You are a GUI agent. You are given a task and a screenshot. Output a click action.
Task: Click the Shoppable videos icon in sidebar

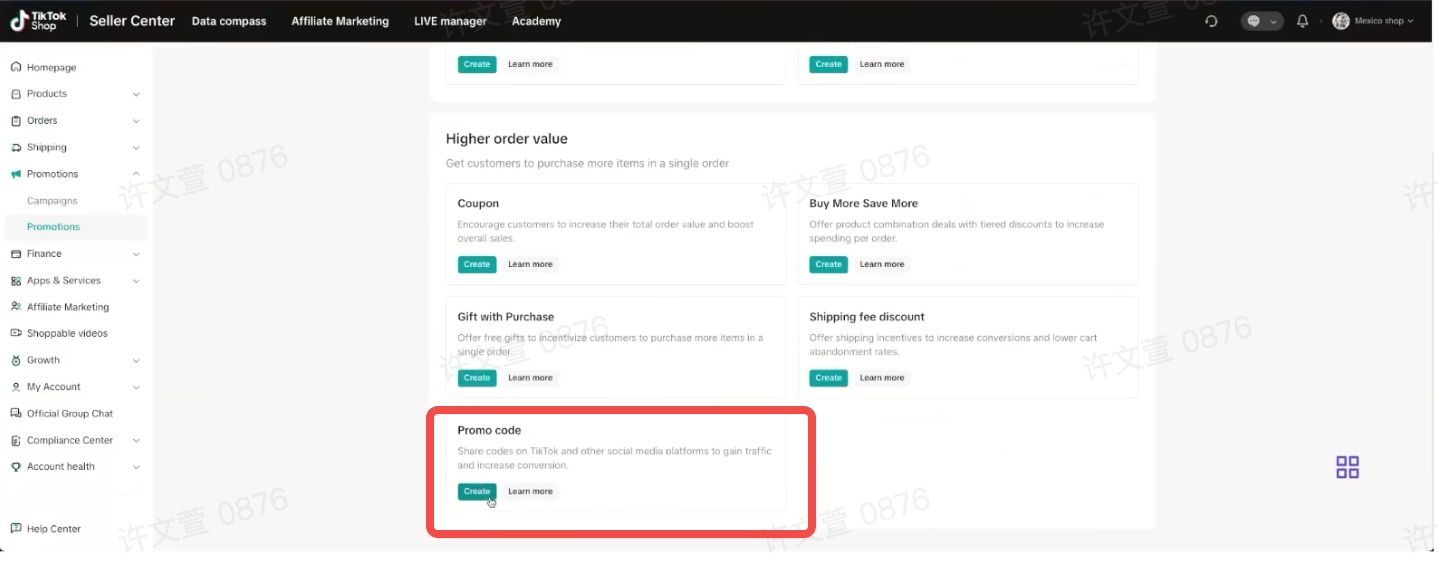16,334
